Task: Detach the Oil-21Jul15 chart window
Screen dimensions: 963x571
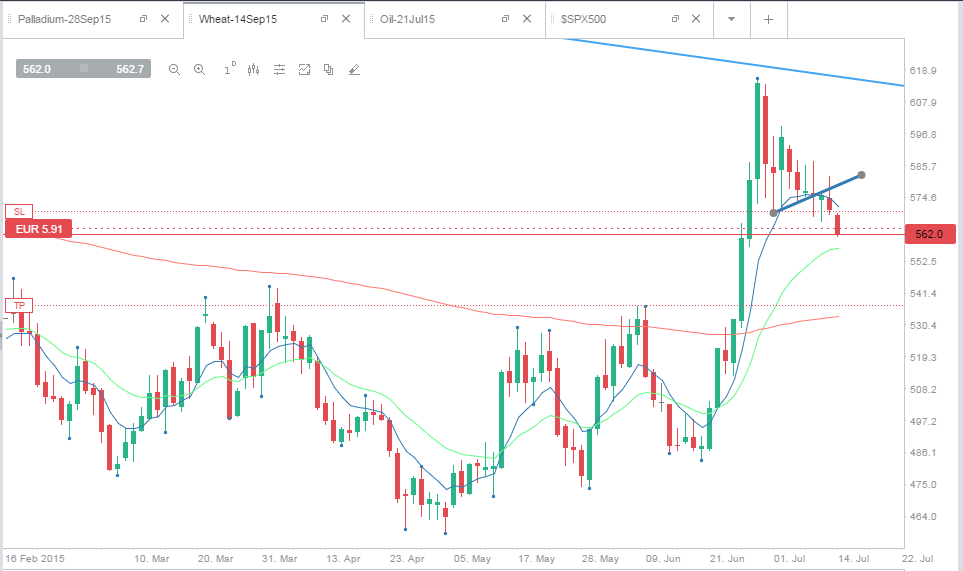Action: coord(505,19)
